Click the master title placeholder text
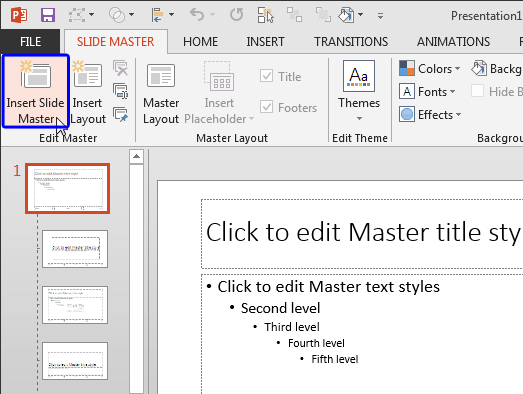 364,233
